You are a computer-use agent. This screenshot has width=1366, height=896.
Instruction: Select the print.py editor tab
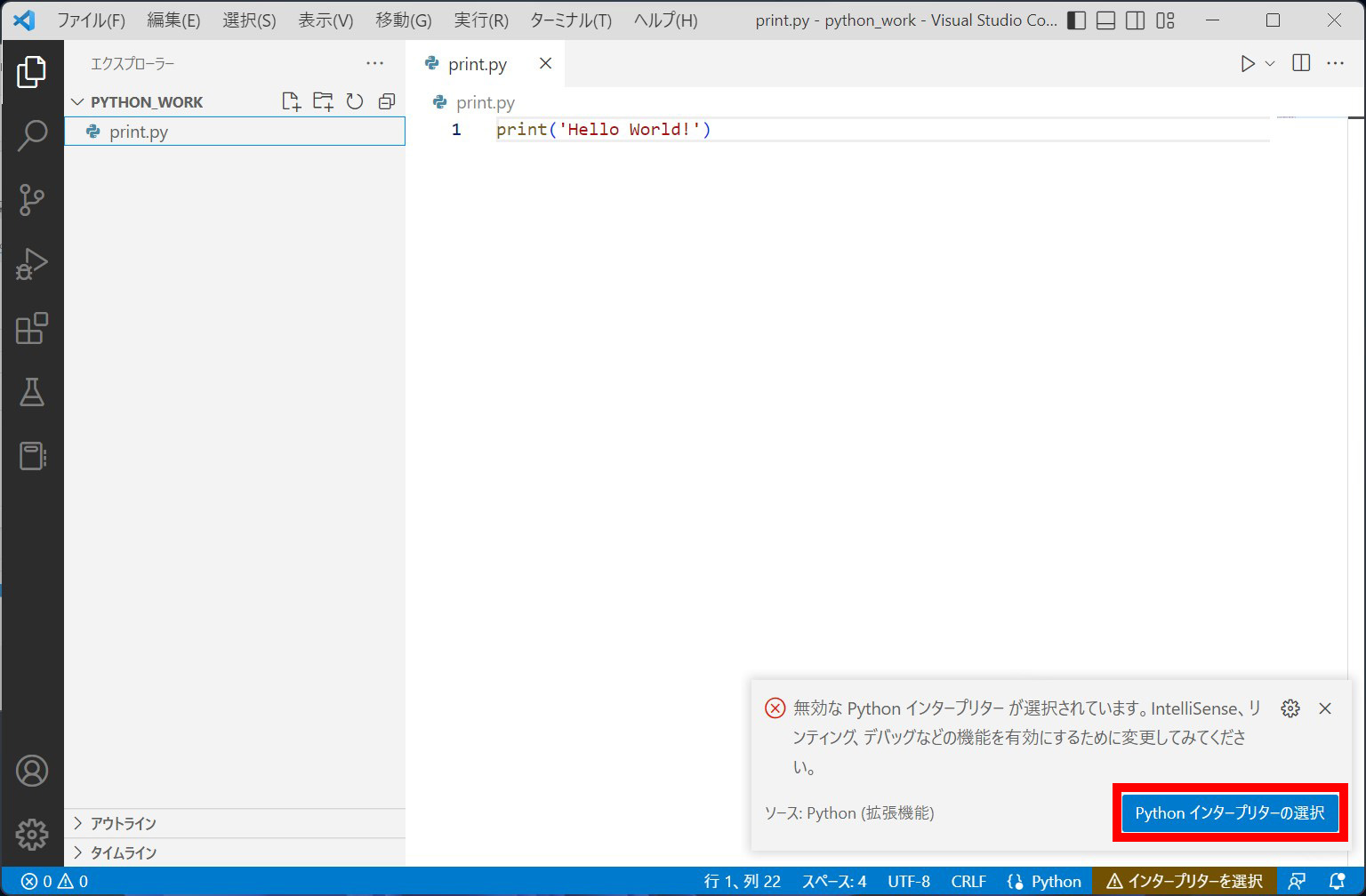pos(478,63)
